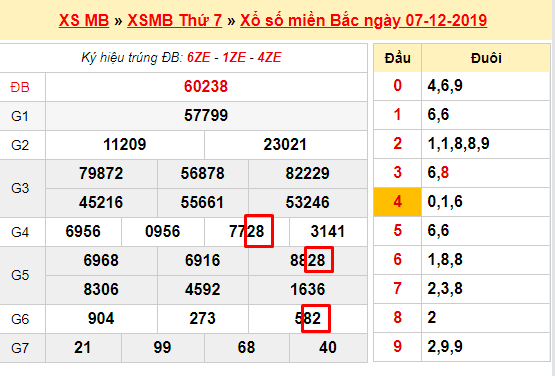Click the Đầu column header
Screen dimensions: 555x376
click(x=397, y=58)
